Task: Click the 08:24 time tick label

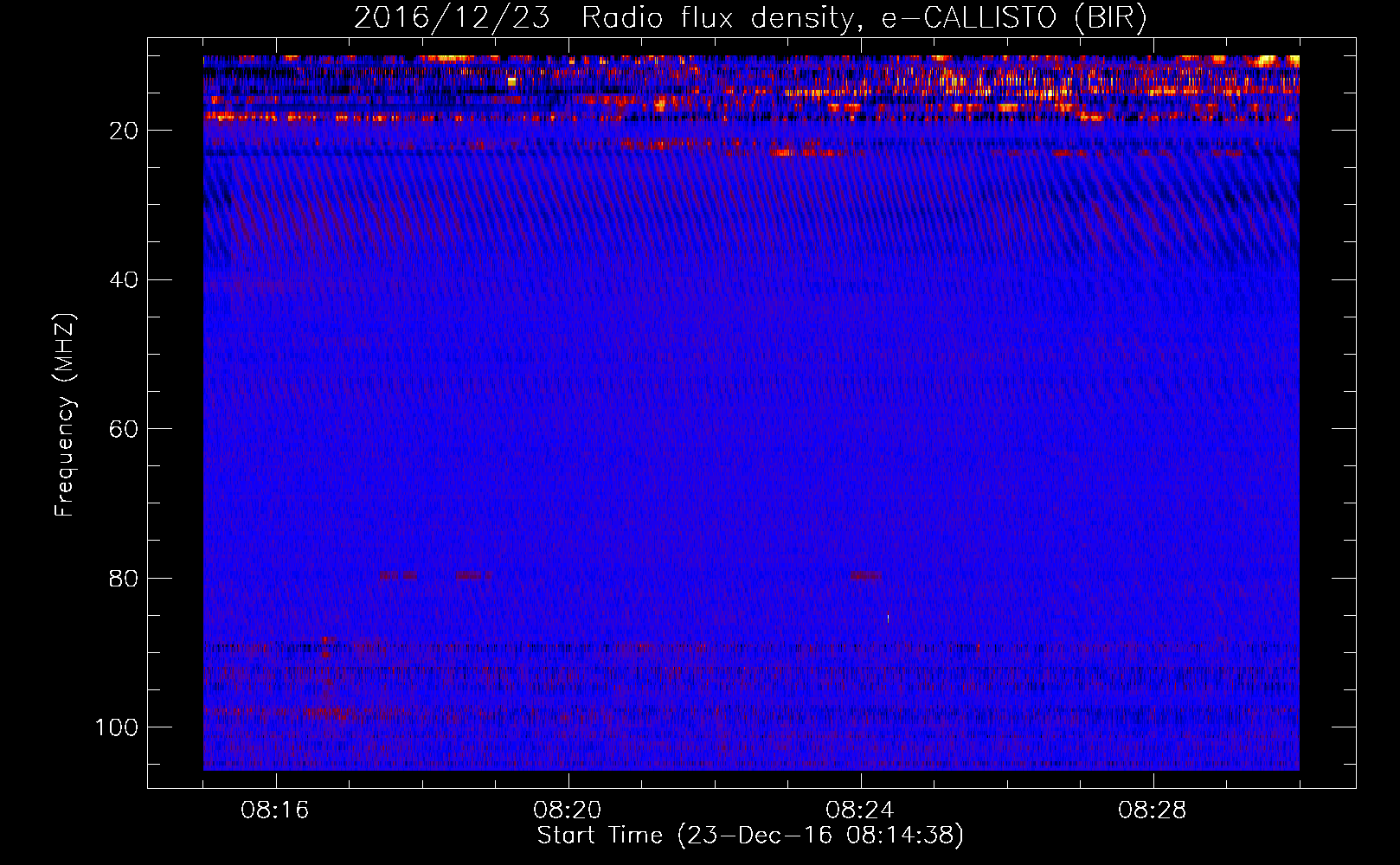Action: point(860,811)
